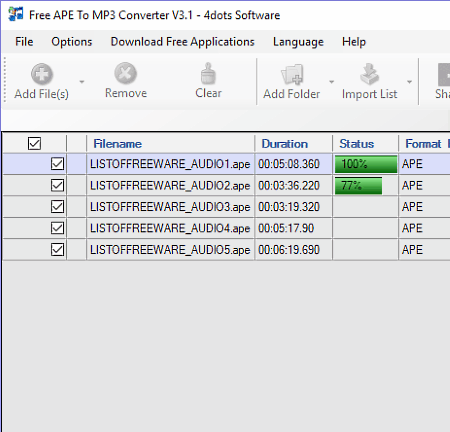This screenshot has width=450, height=432.
Task: Click the application logo in the title bar
Action: pos(16,14)
